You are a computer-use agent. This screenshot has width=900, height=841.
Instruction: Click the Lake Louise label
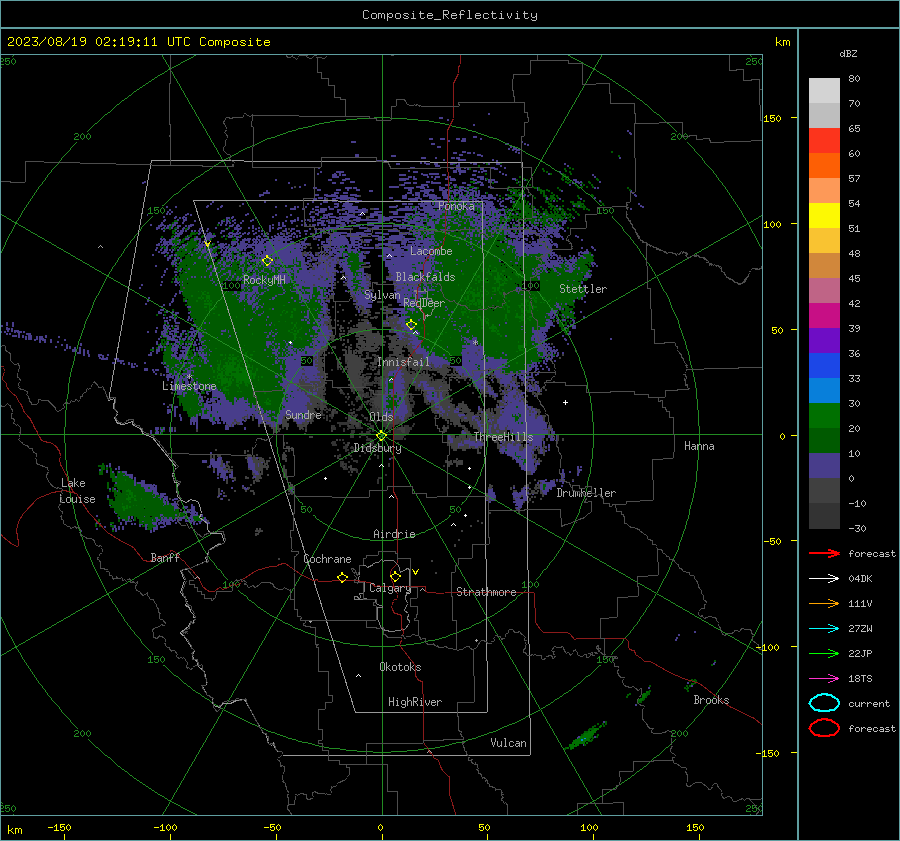tap(77, 491)
